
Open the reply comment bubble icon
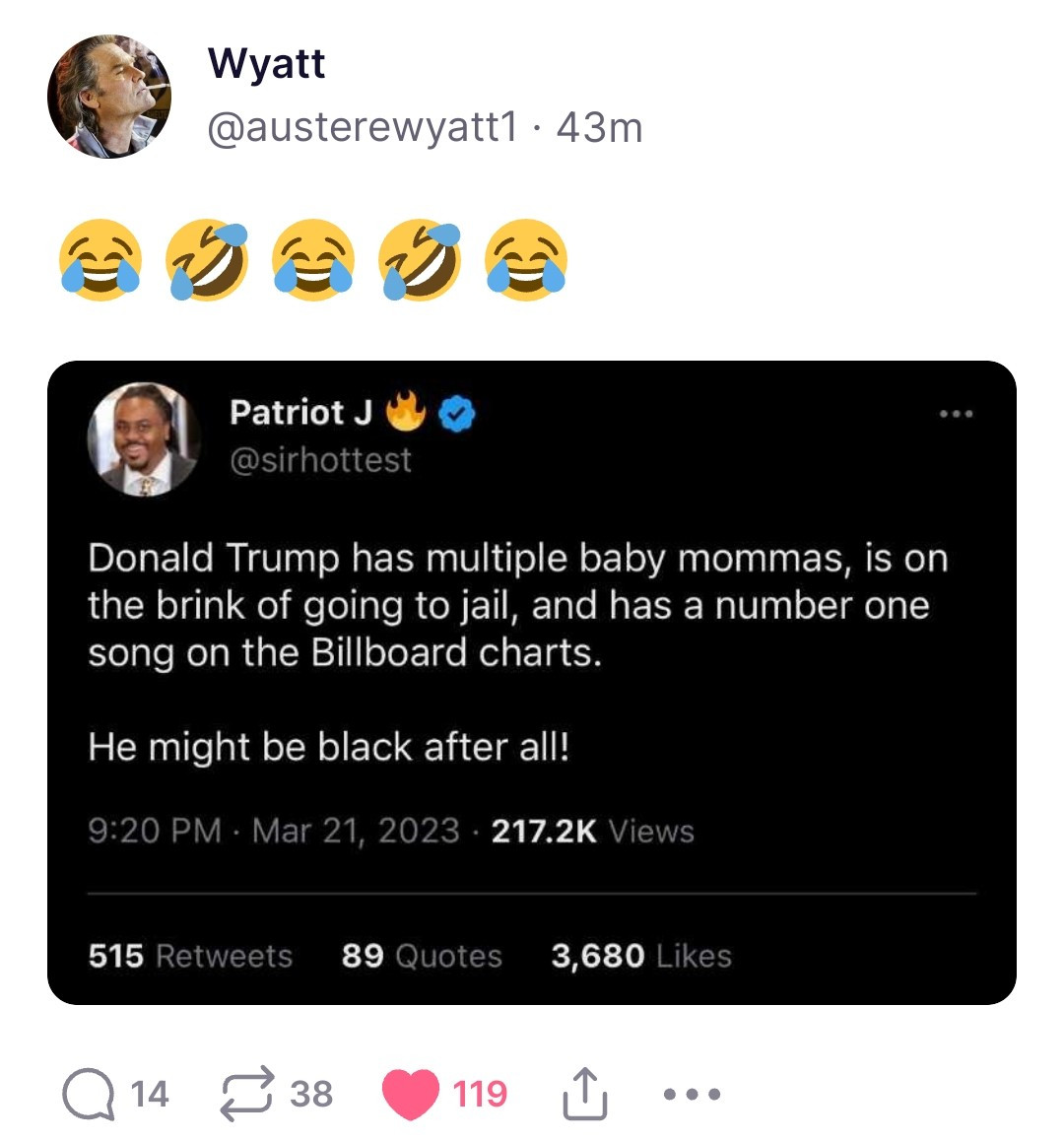pyautogui.click(x=89, y=1094)
